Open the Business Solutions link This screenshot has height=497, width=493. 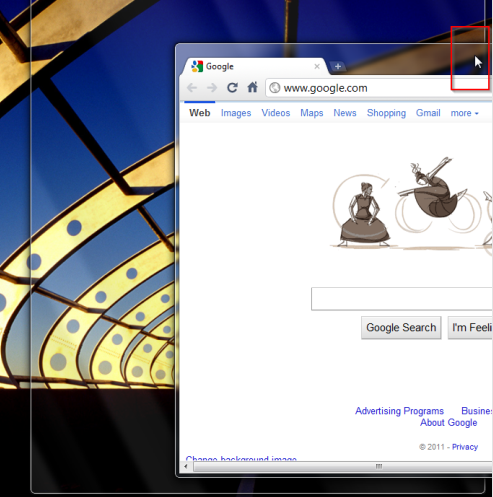pos(477,411)
